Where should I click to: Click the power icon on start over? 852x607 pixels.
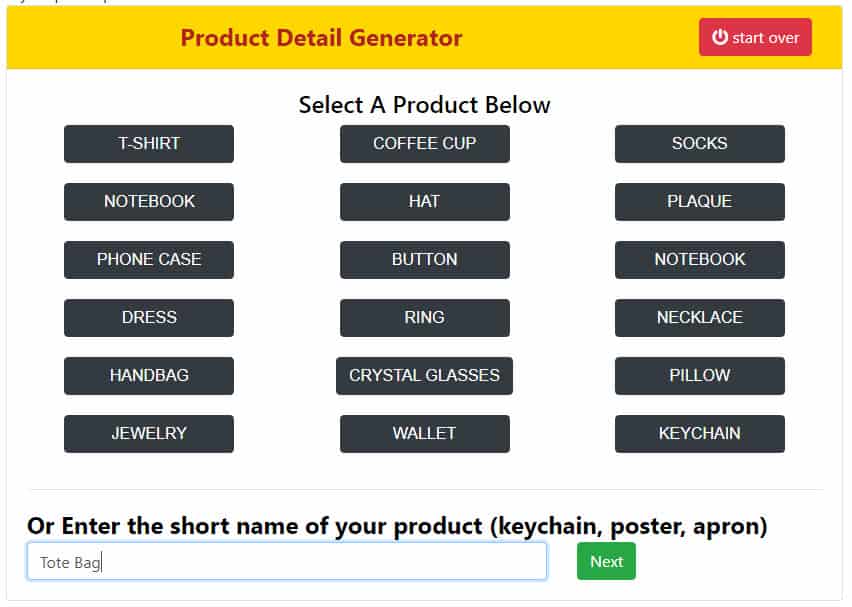(719, 37)
